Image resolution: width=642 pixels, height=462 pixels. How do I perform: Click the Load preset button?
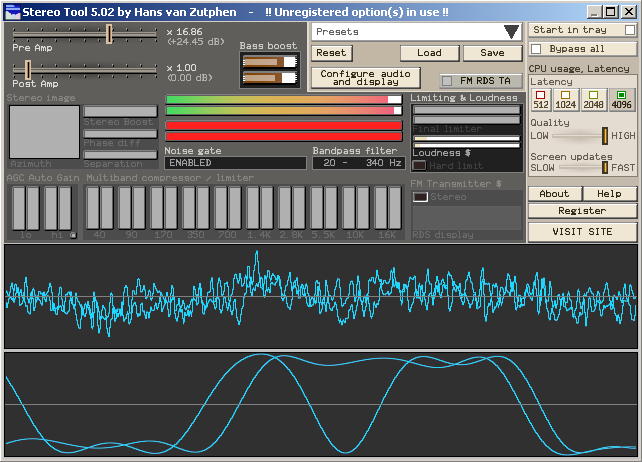(x=429, y=53)
